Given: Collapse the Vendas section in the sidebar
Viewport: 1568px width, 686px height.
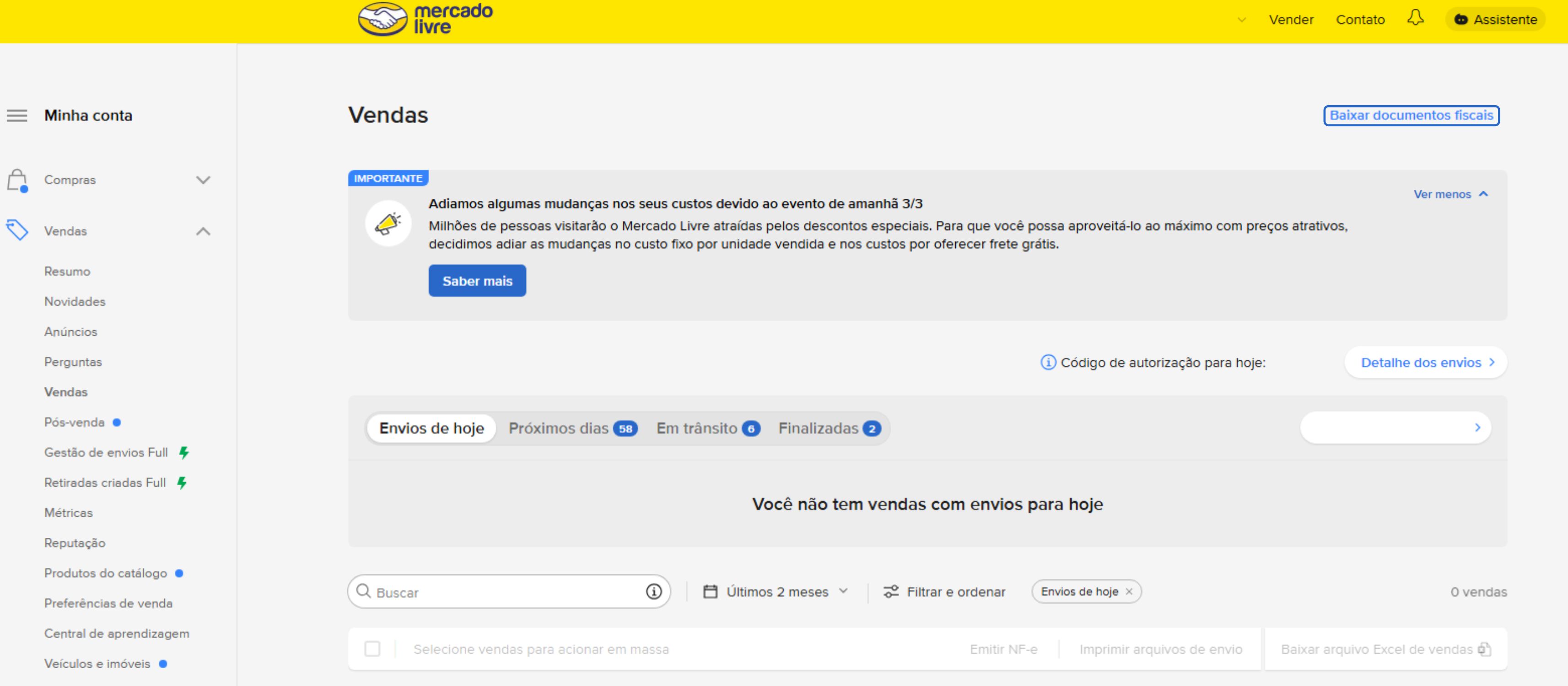Looking at the screenshot, I should (203, 230).
